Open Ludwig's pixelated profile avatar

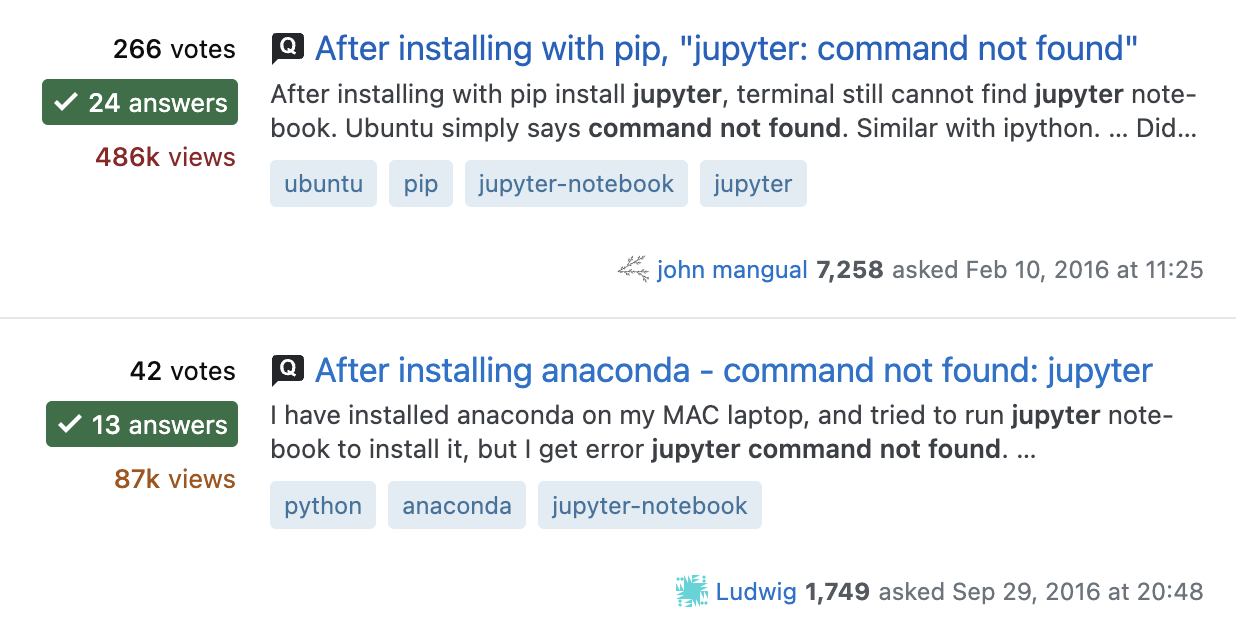coord(692,591)
